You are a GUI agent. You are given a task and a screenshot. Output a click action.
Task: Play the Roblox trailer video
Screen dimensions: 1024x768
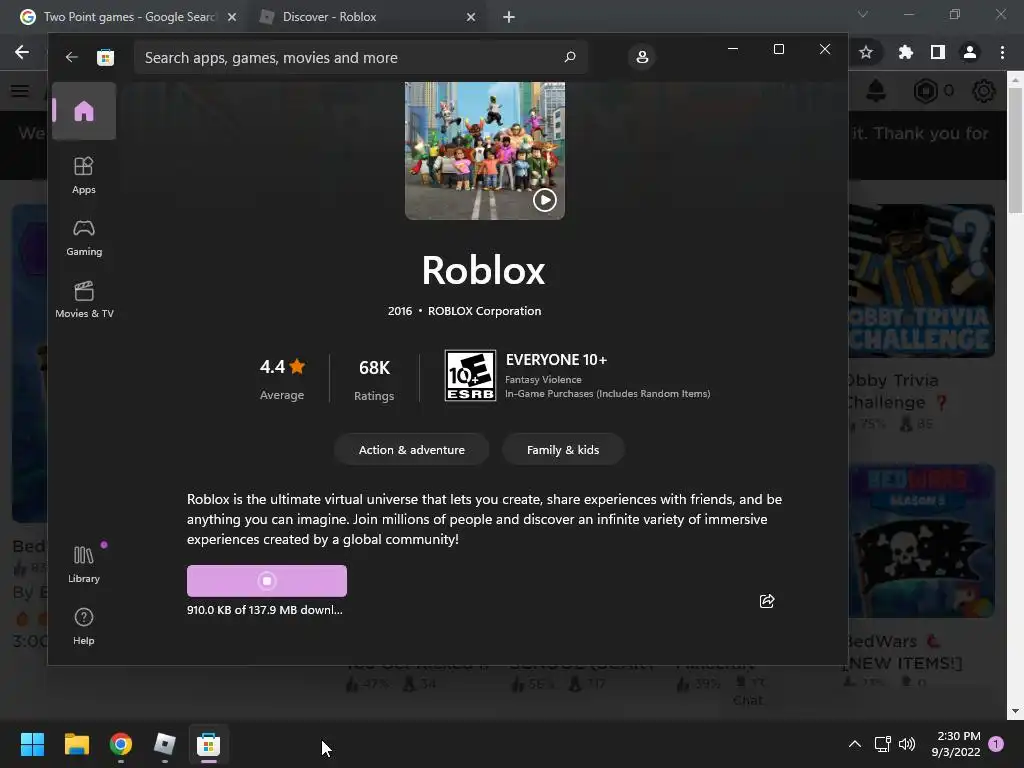pyautogui.click(x=545, y=200)
